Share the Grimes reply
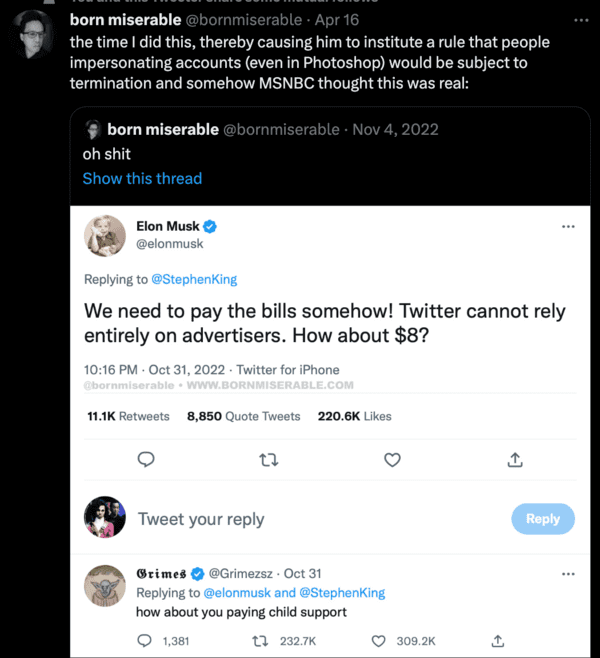This screenshot has width=600, height=658. point(498,641)
